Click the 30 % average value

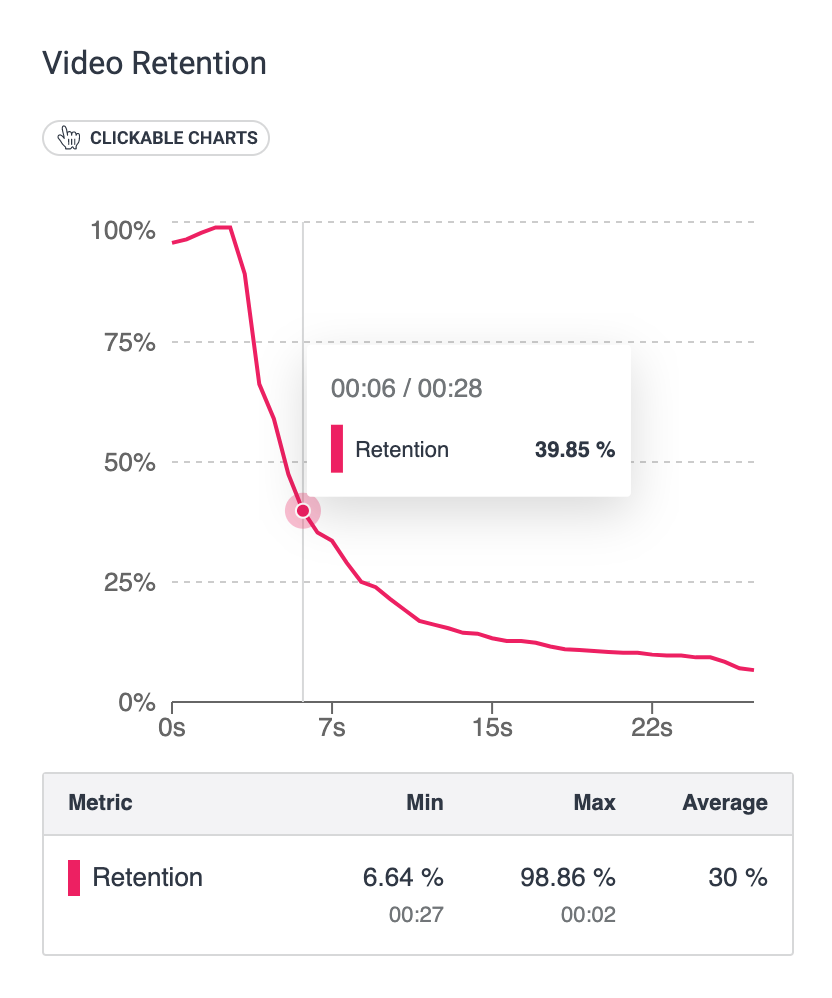point(739,878)
